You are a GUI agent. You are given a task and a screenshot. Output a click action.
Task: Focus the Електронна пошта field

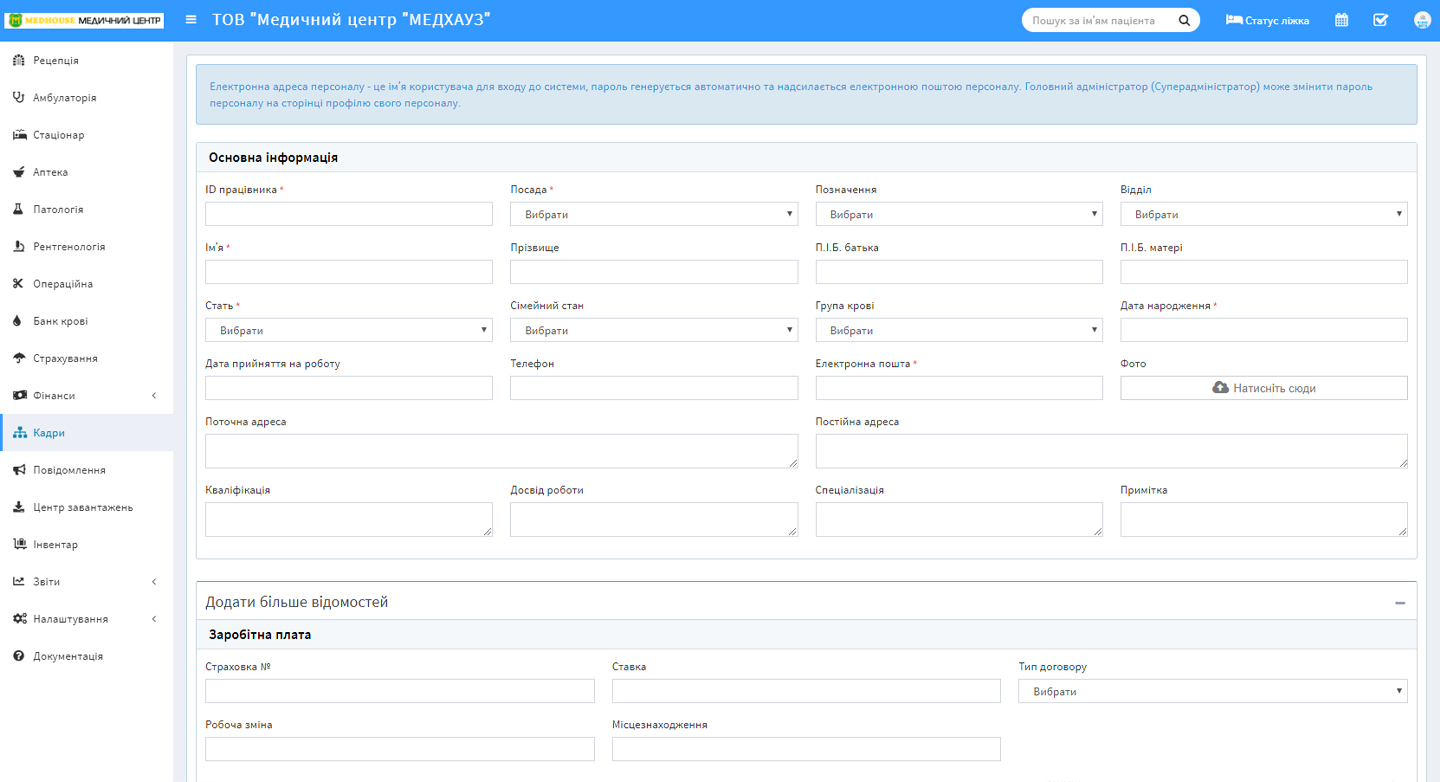pyautogui.click(x=959, y=388)
